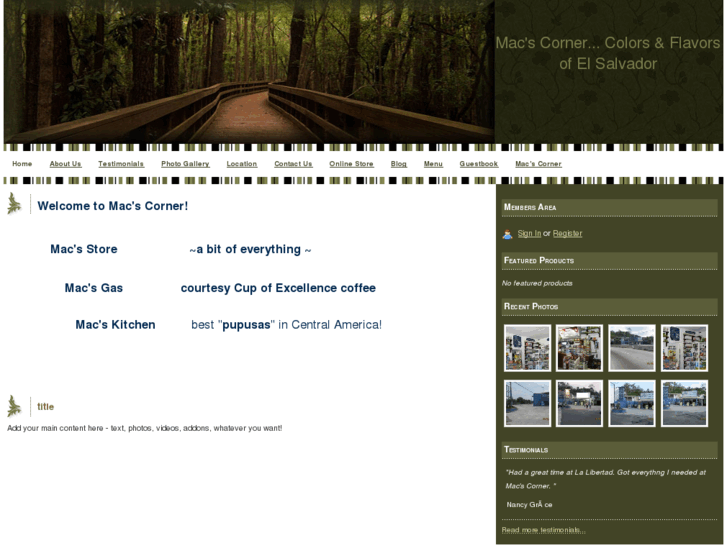
Task: Click the Welcome to Mac's Corner heading
Action: 113,205
